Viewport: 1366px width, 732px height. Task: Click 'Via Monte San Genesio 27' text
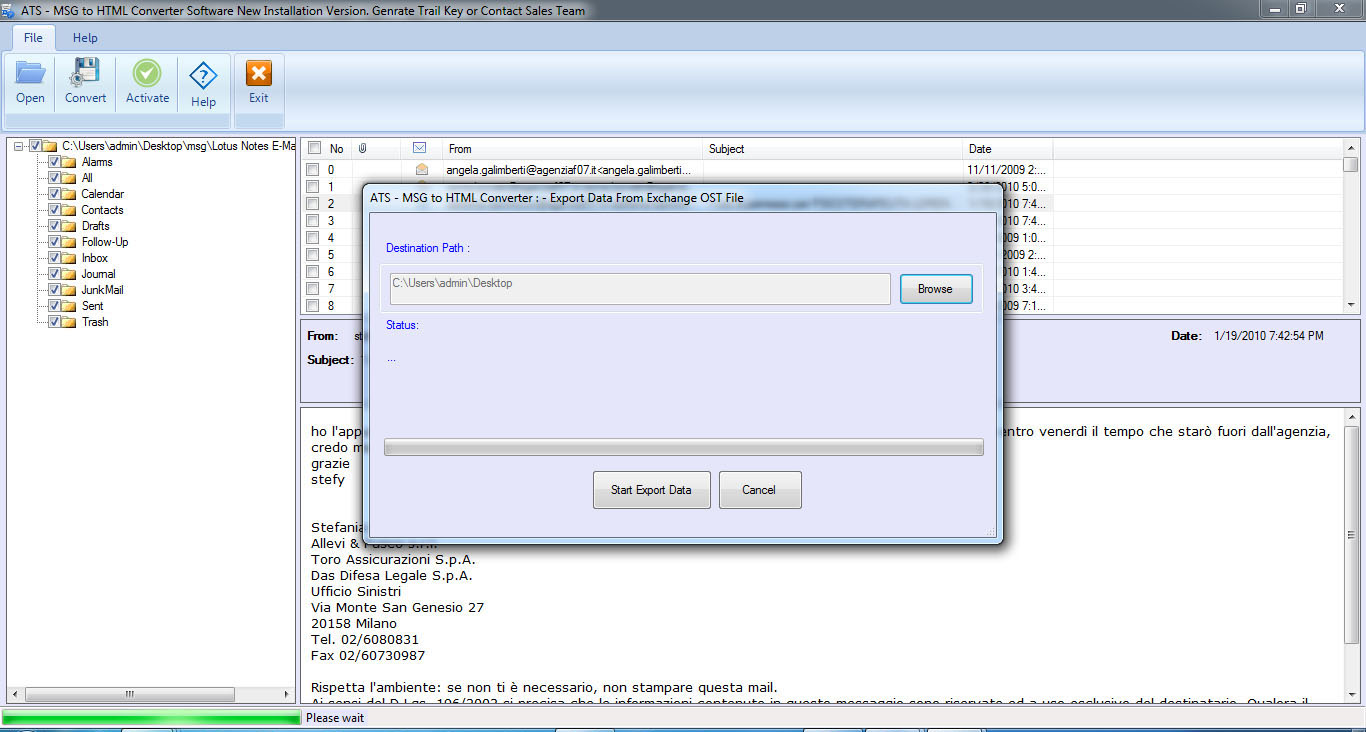point(398,607)
